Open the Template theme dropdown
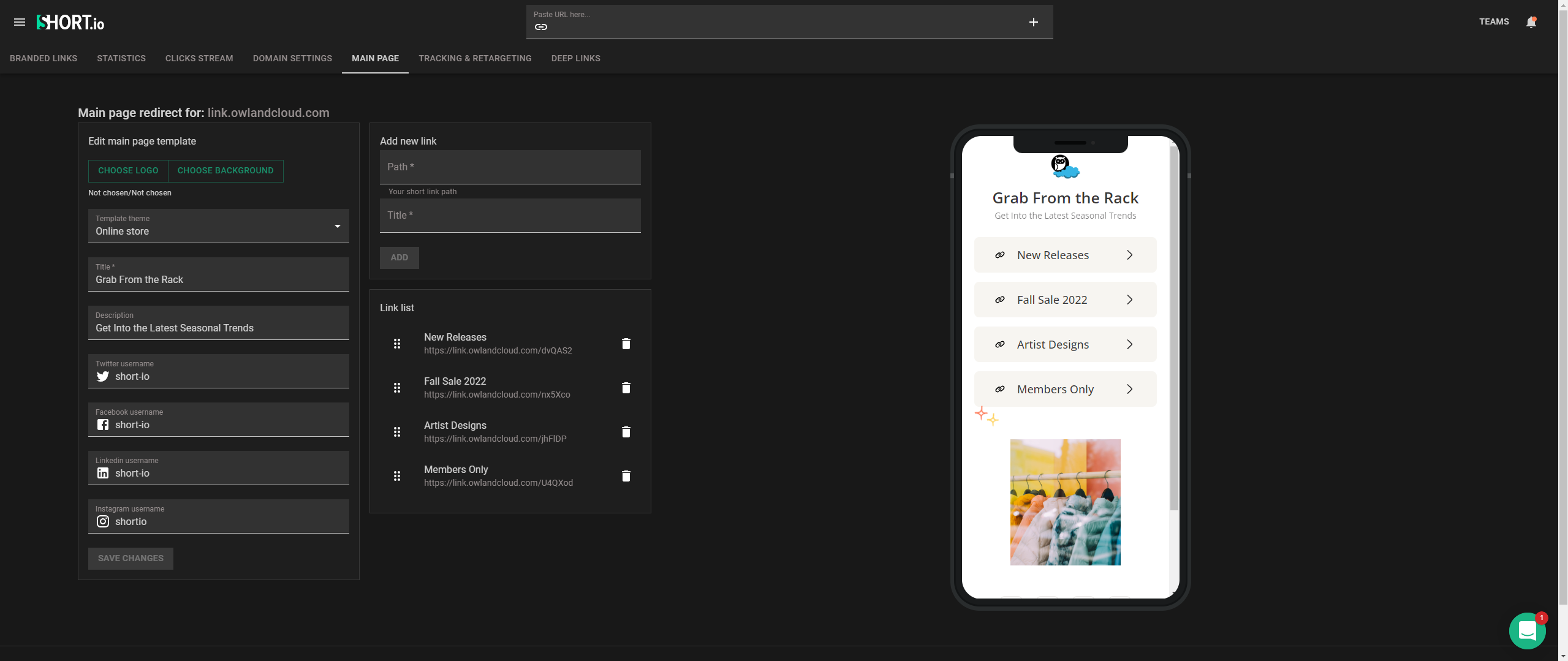The height and width of the screenshot is (661, 1568). click(x=219, y=226)
